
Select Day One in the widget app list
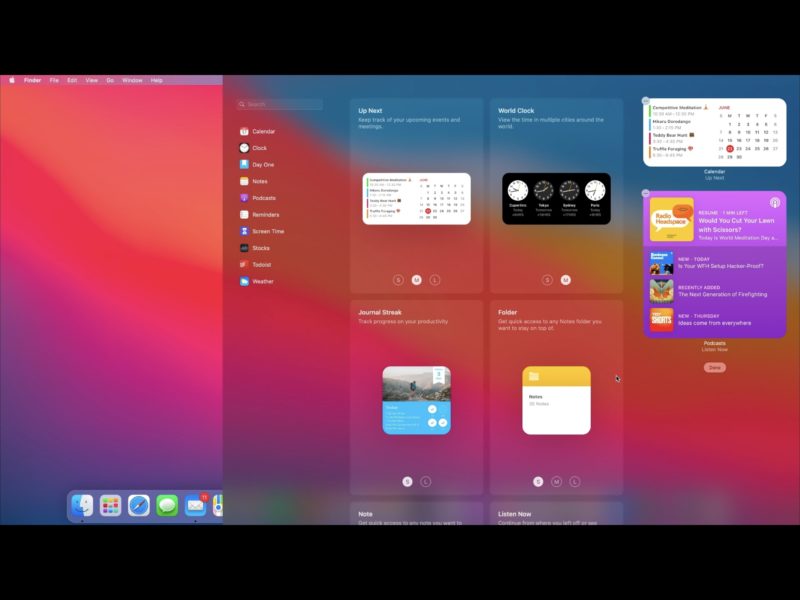(x=257, y=164)
